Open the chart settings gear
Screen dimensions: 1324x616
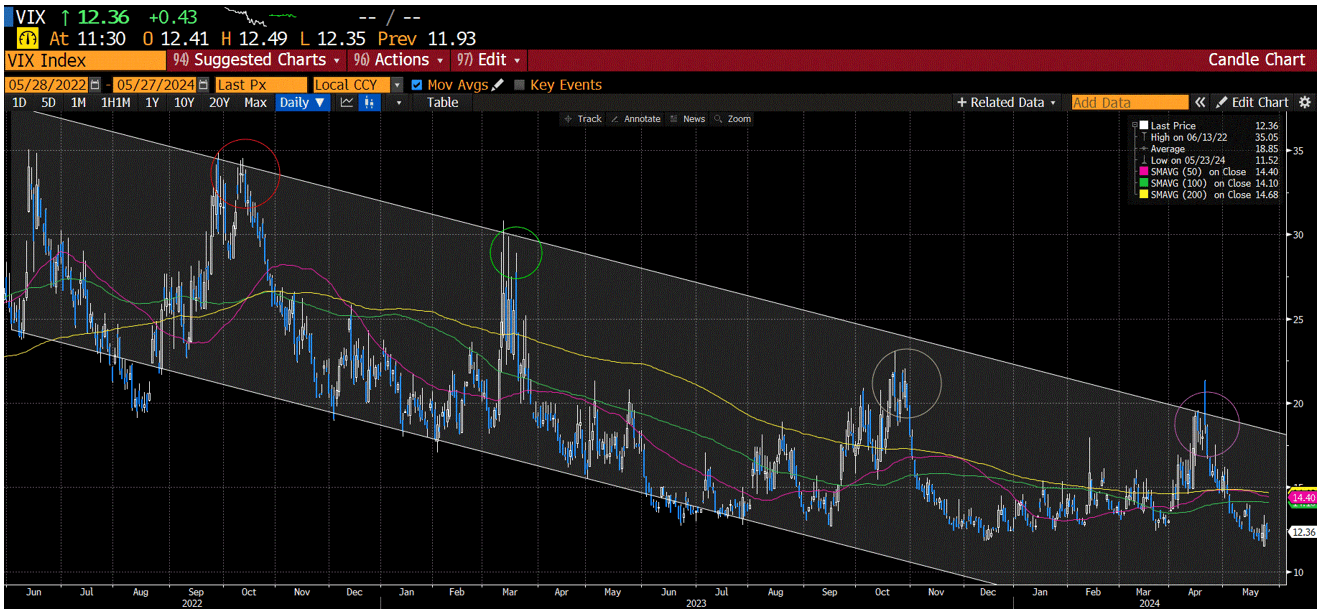click(x=1306, y=102)
